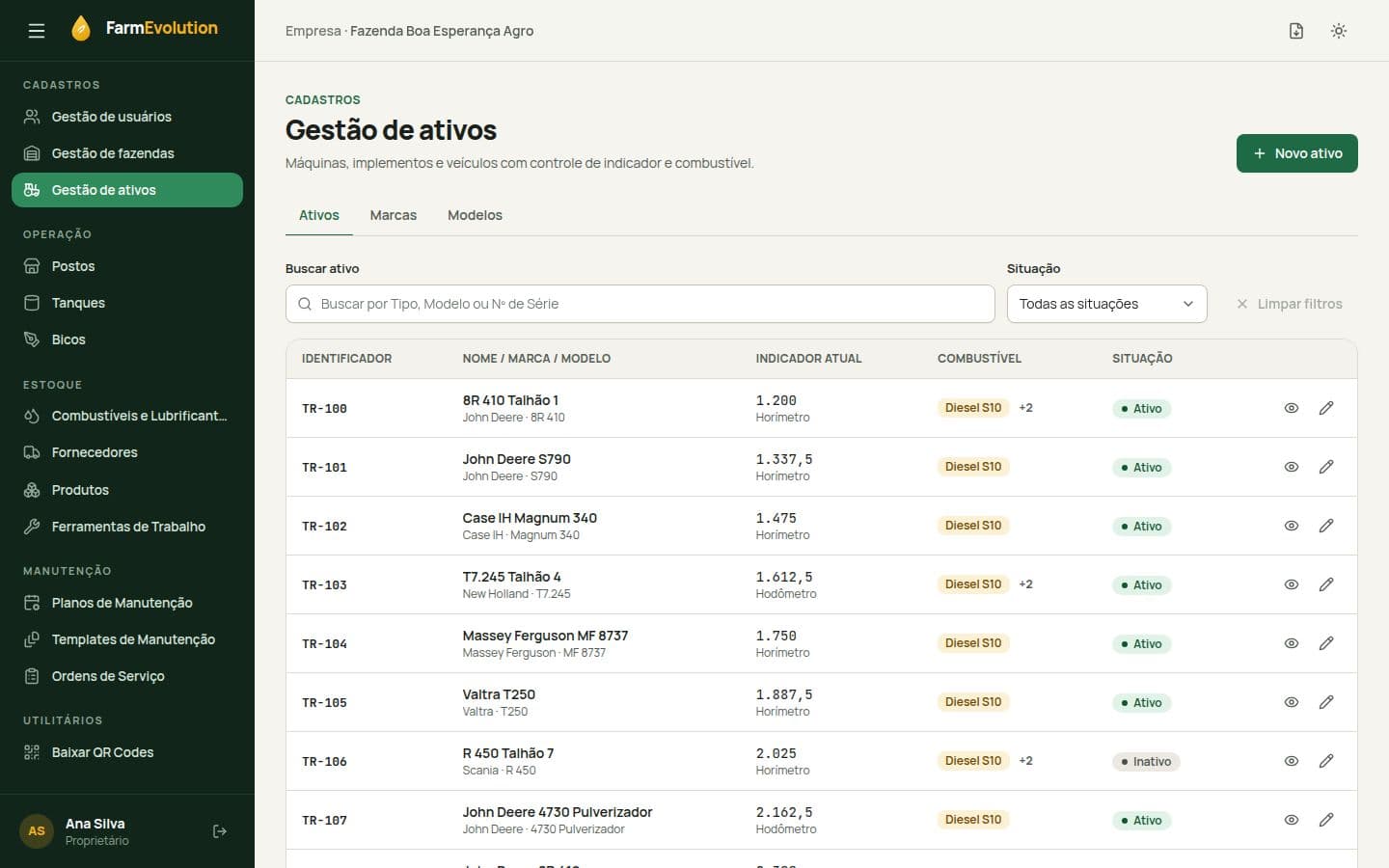
Task: Navigate to Fornecedores
Action: 127,452
